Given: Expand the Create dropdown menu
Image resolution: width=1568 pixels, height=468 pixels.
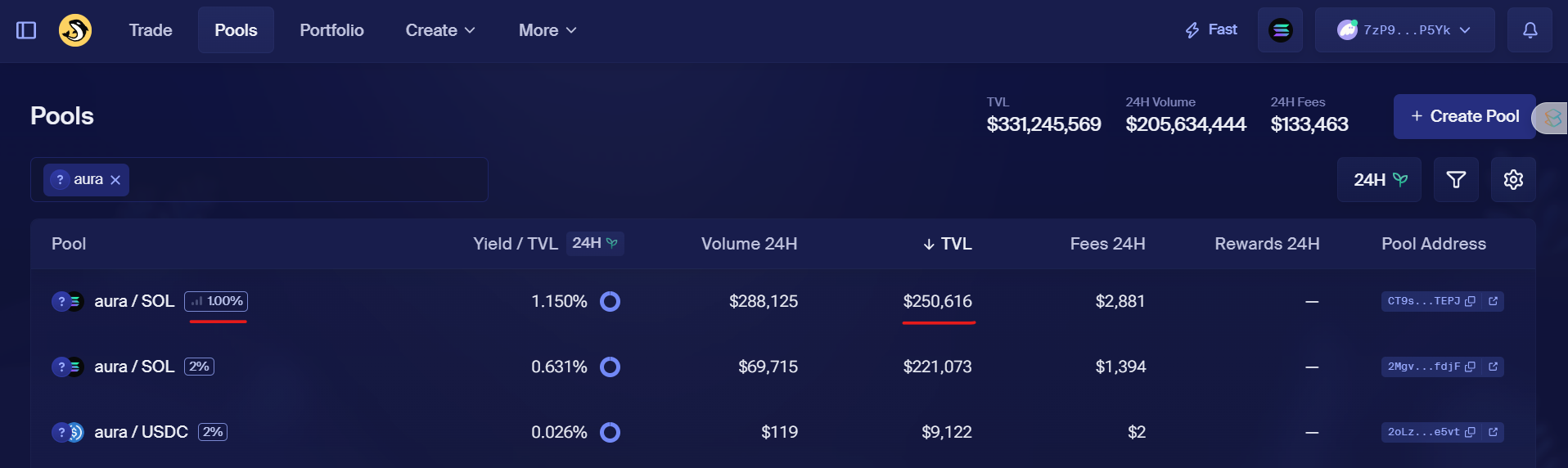Looking at the screenshot, I should (x=439, y=30).
